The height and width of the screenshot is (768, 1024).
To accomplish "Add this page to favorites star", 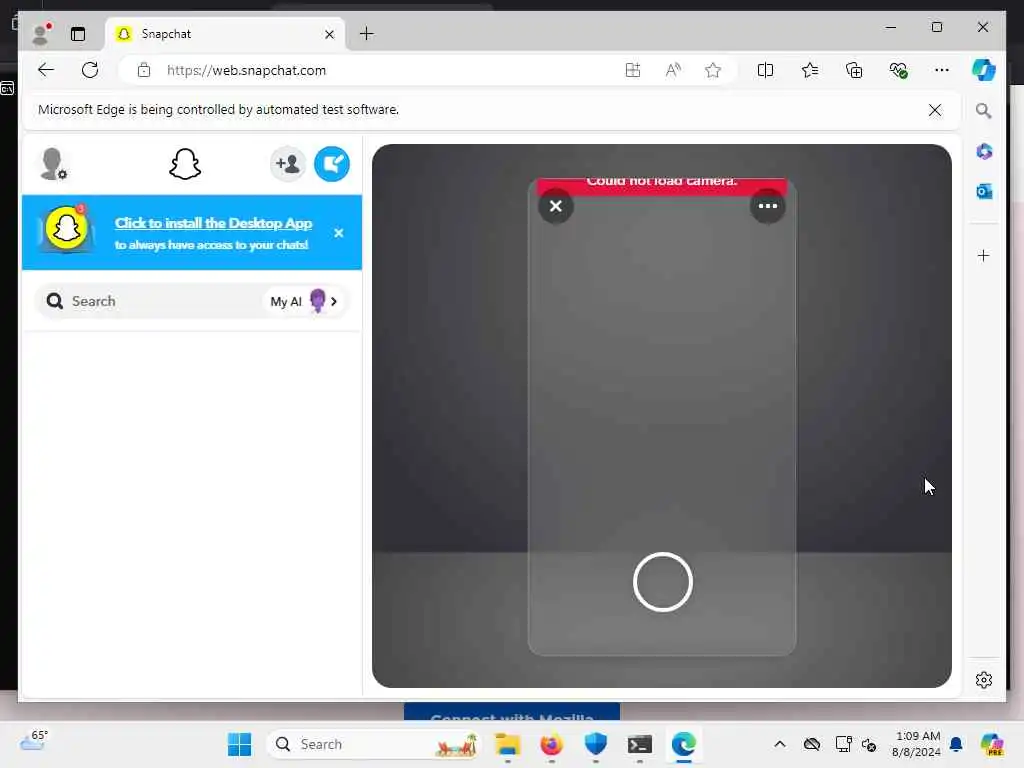I will [x=712, y=70].
